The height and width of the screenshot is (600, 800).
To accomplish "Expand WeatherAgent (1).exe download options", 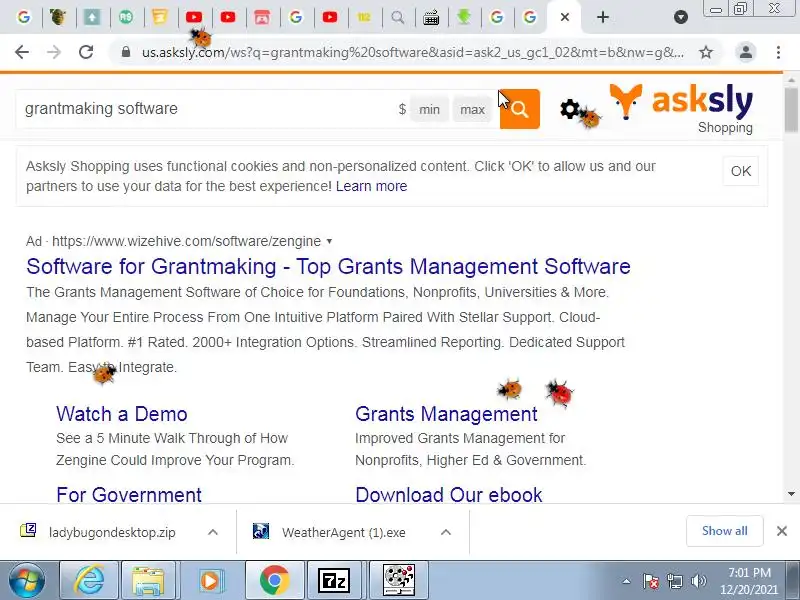I will pyautogui.click(x=445, y=532).
